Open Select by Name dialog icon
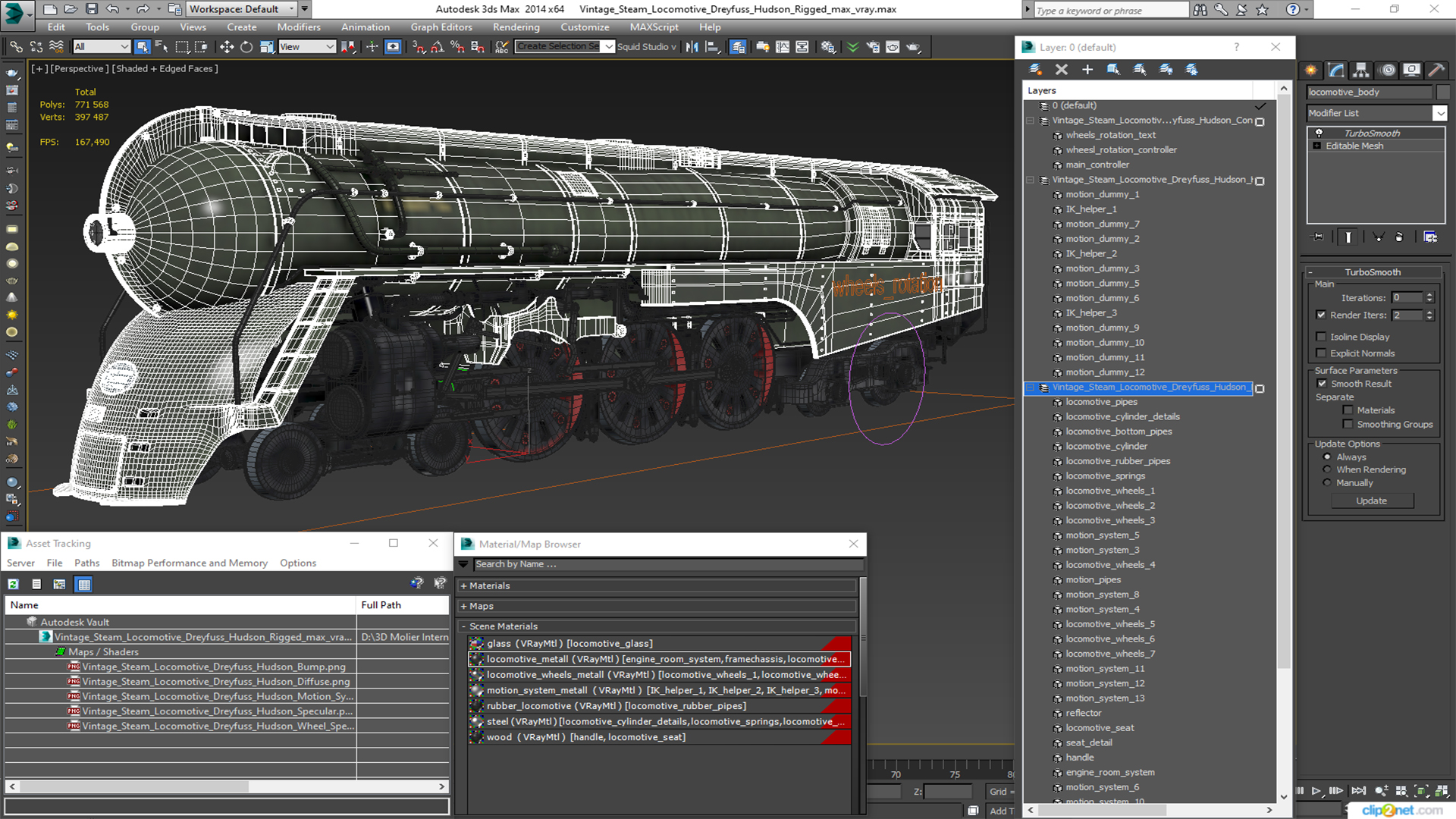Viewport: 1456px width, 819px height. click(x=162, y=47)
